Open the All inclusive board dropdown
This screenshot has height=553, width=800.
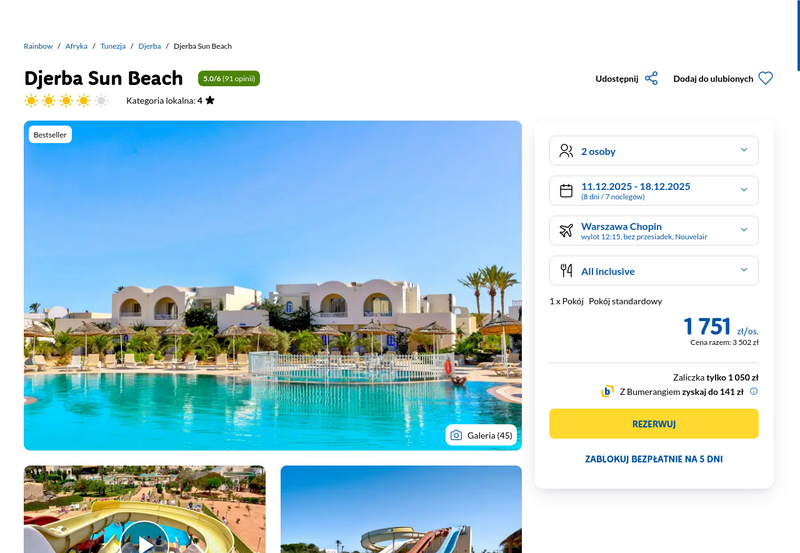coord(654,270)
